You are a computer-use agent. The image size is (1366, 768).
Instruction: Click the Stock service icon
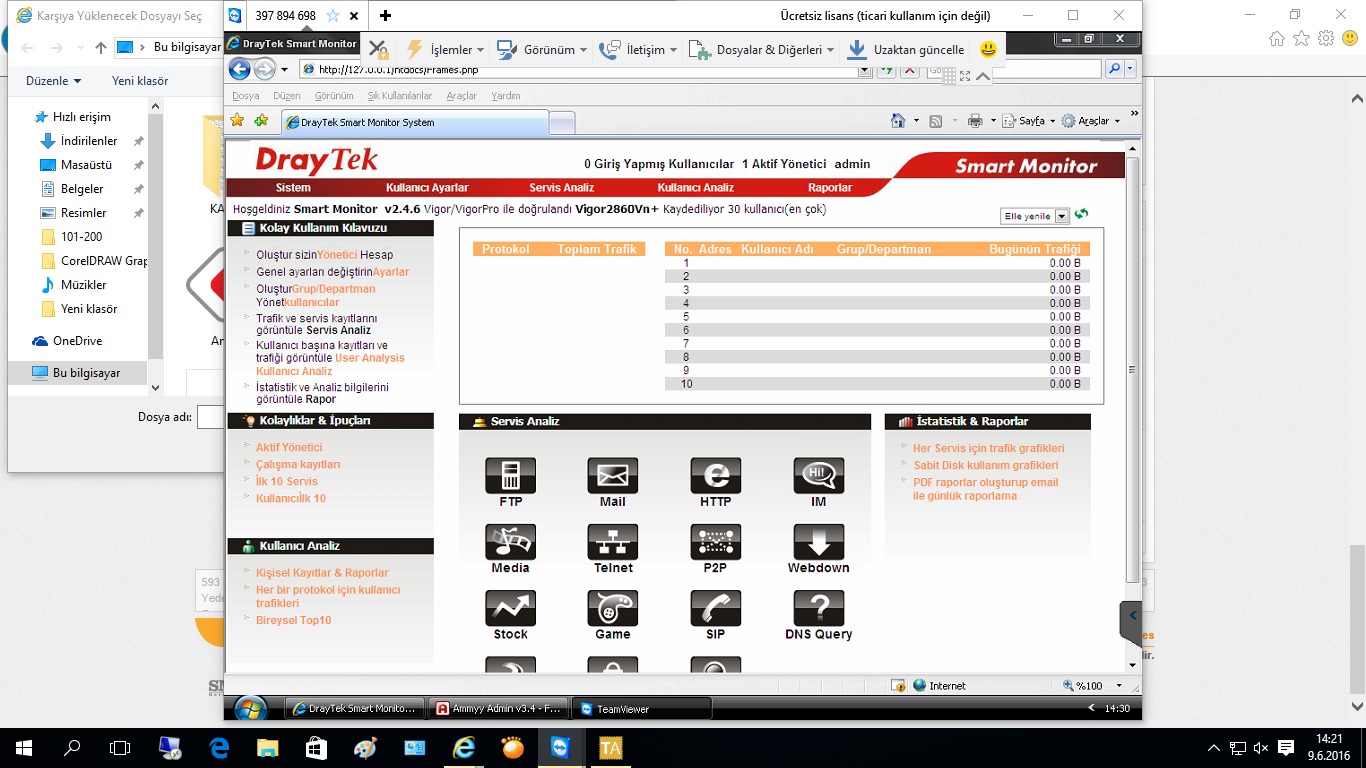coord(510,608)
